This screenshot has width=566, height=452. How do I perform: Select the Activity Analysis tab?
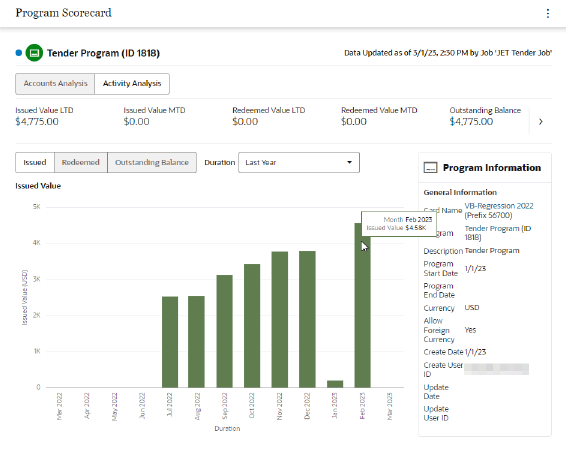coord(132,84)
